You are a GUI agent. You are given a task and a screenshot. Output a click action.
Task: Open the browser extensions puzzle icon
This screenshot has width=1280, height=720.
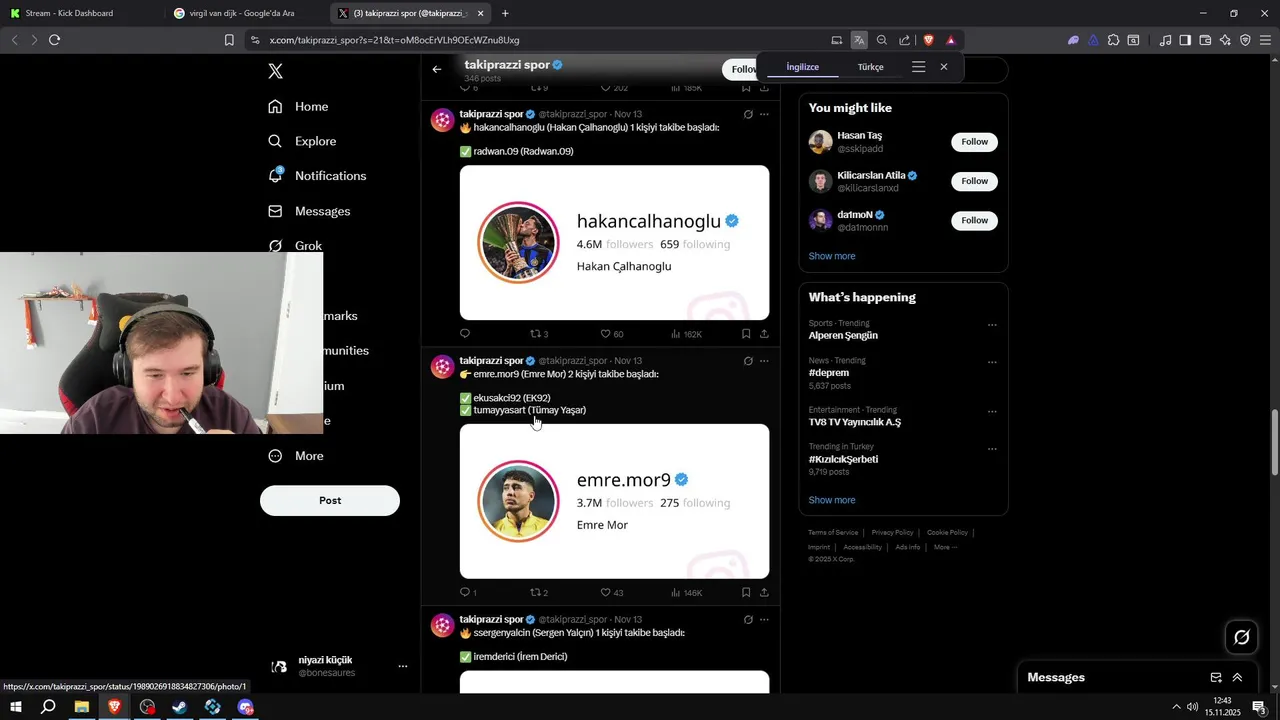(1113, 40)
